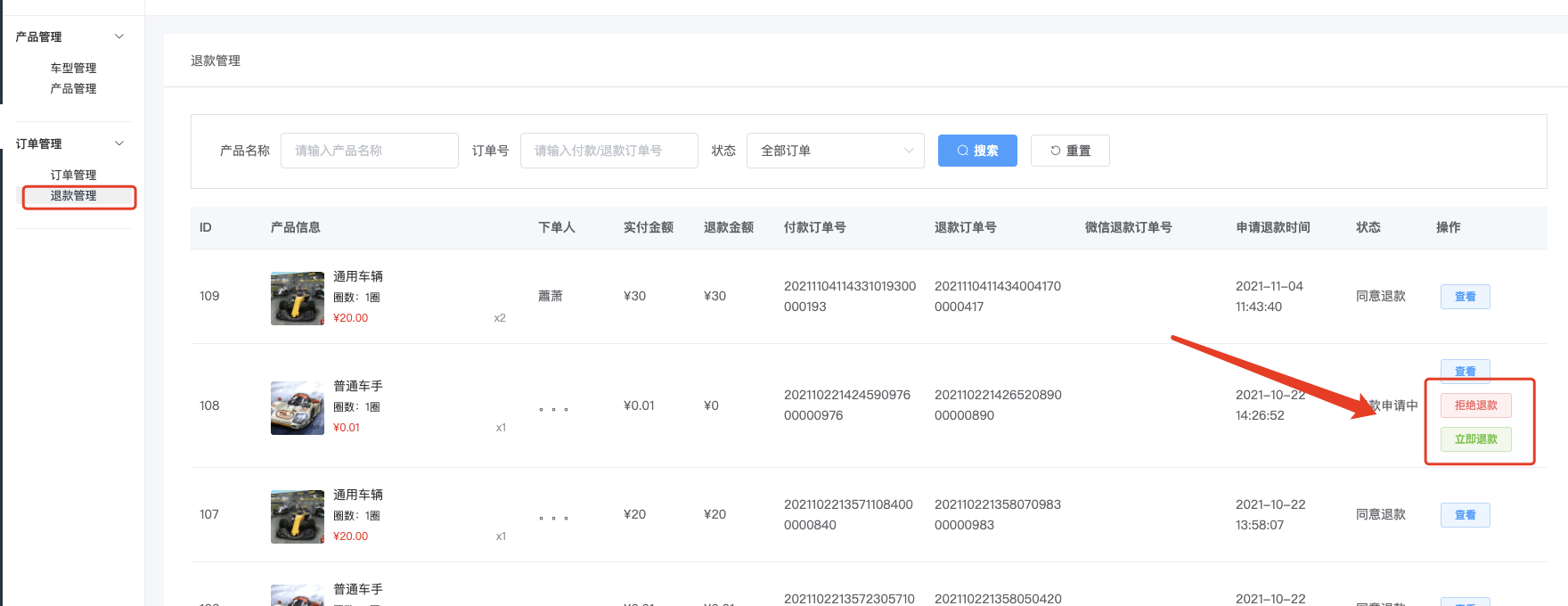This screenshot has height=606, width=1568.
Task: Open product thumbnail for order 109
Action: pos(298,299)
